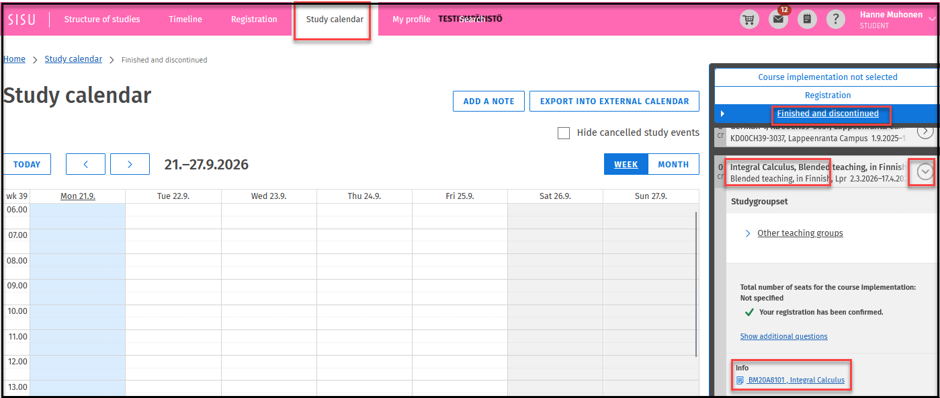Viewport: 940px width, 398px height.
Task: Collapse the Integral Calculus course card
Action: coord(925,173)
